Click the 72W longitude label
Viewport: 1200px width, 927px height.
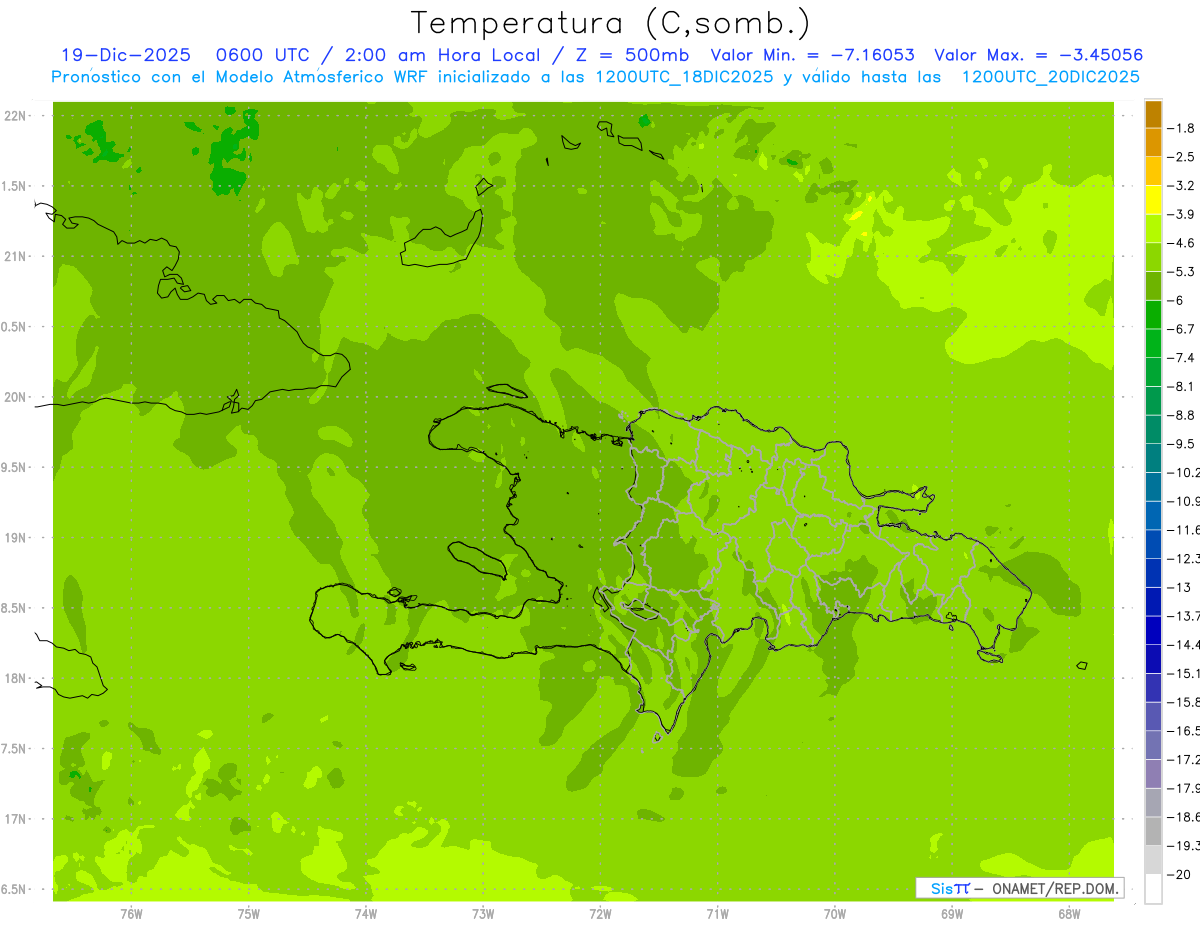[600, 914]
